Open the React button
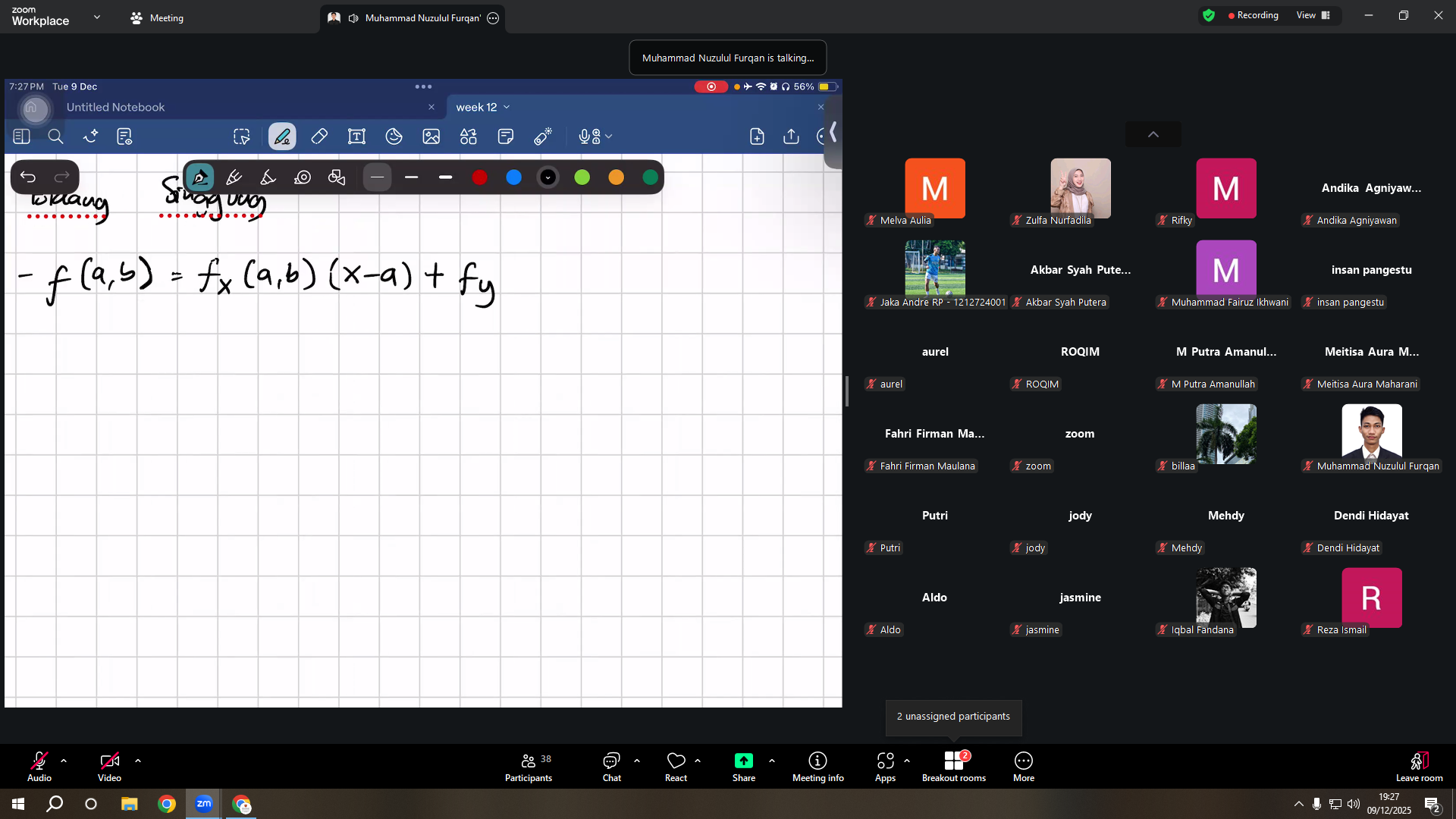The image size is (1456, 819). coord(676,766)
